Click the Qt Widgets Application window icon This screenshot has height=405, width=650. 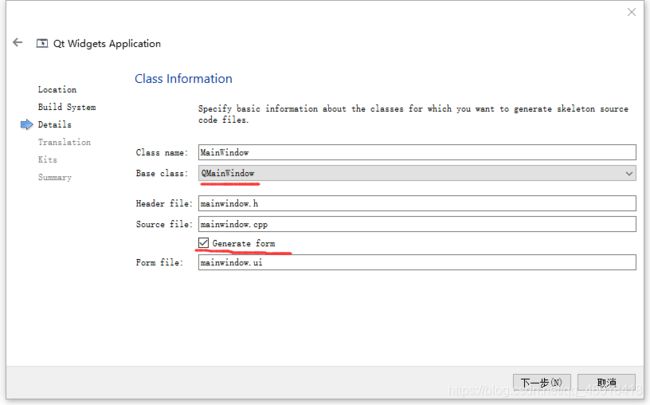pyautogui.click(x=42, y=43)
